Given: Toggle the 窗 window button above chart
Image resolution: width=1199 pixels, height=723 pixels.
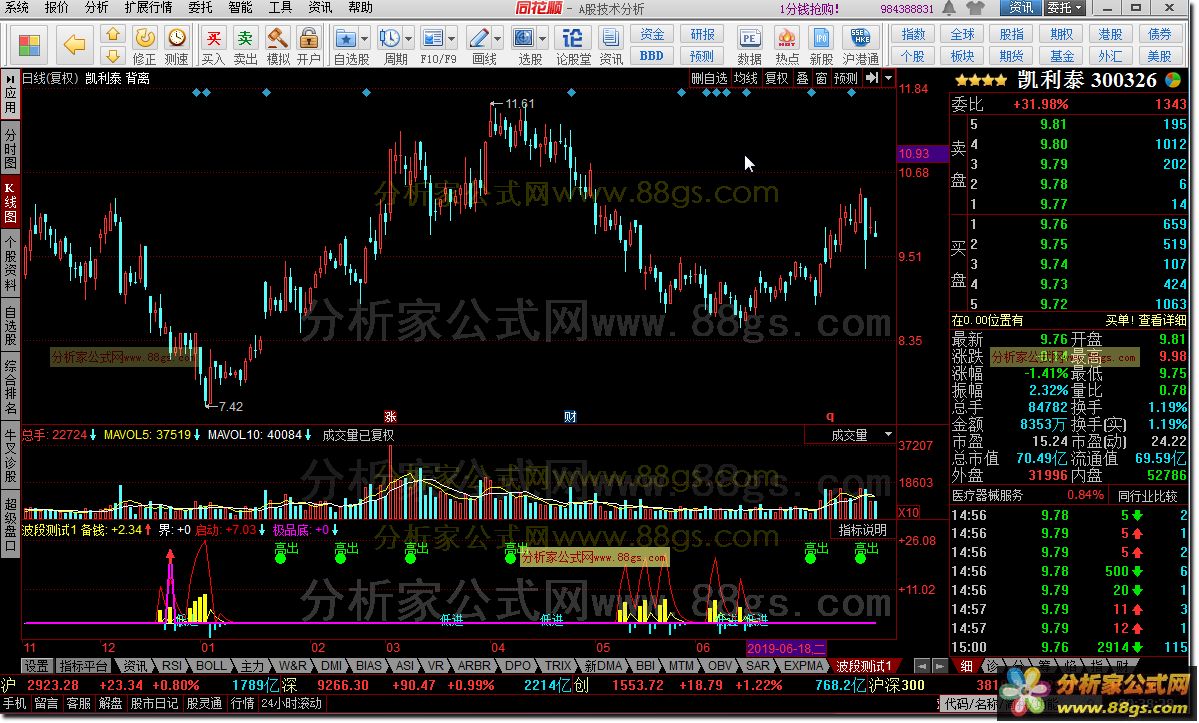Looking at the screenshot, I should pyautogui.click(x=821, y=78).
